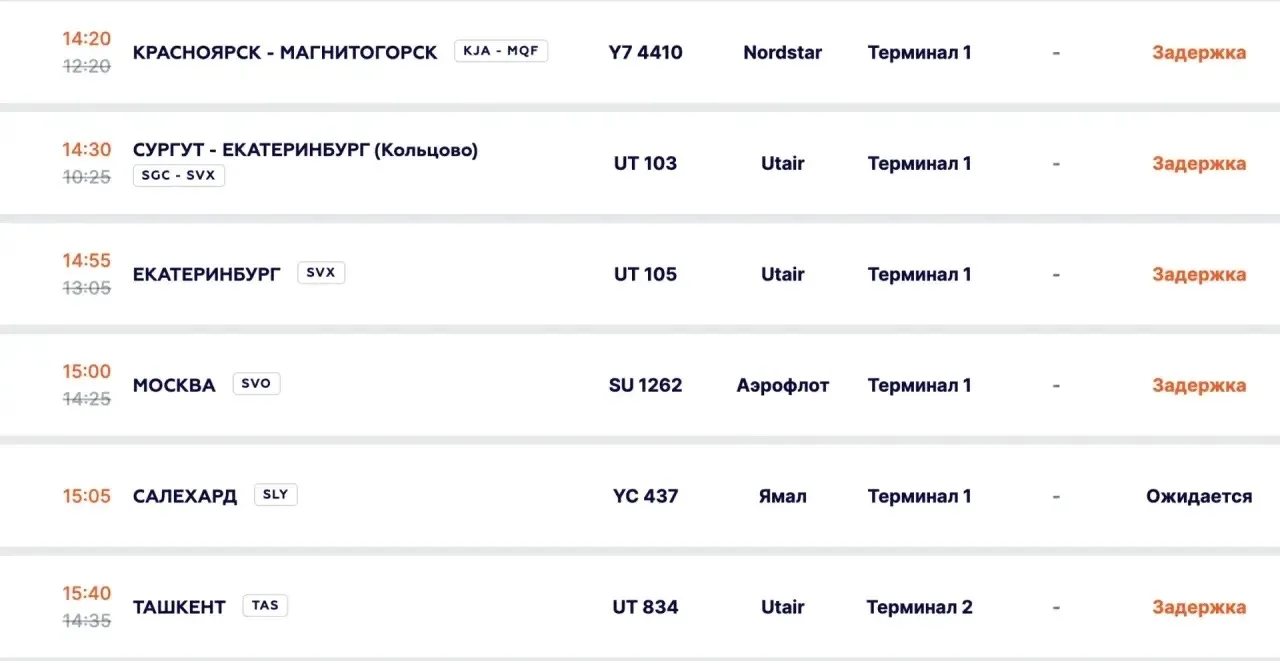Click the Ожидается status for YC 437
The width and height of the screenshot is (1280, 661).
(x=1199, y=496)
